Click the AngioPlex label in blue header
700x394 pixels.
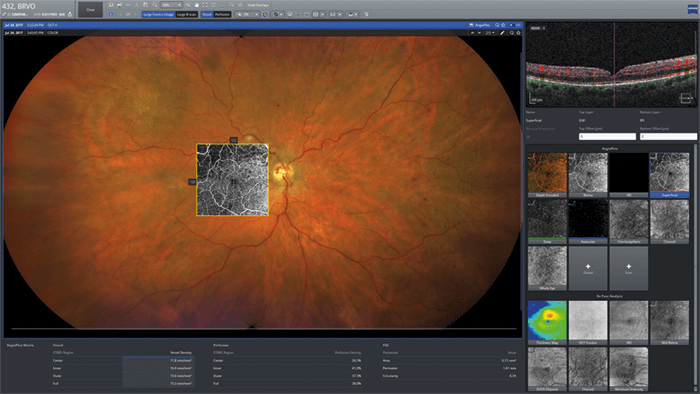pos(483,25)
